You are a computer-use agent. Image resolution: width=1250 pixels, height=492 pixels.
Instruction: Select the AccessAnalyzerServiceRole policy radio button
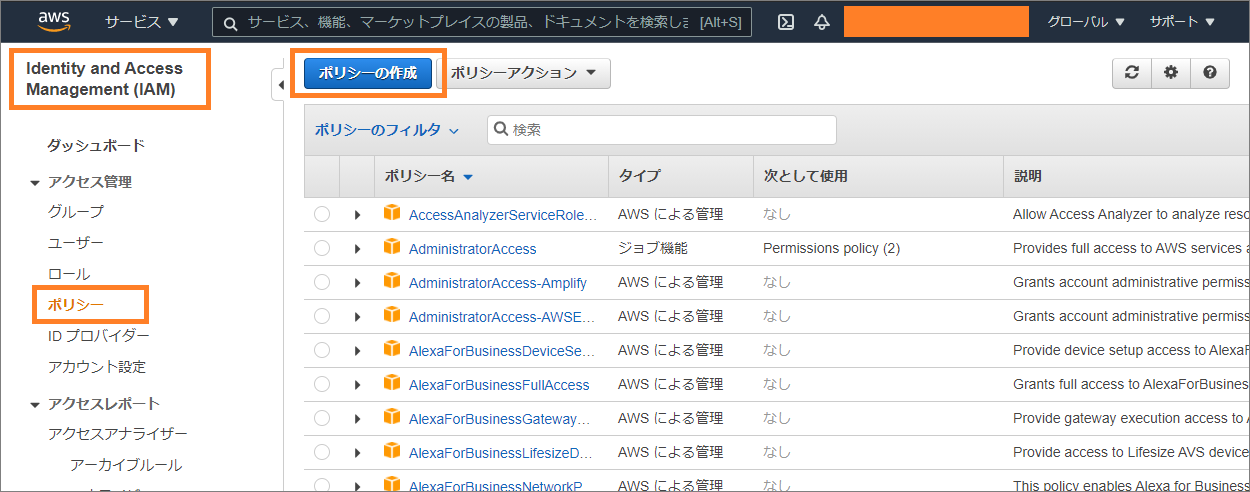point(321,214)
